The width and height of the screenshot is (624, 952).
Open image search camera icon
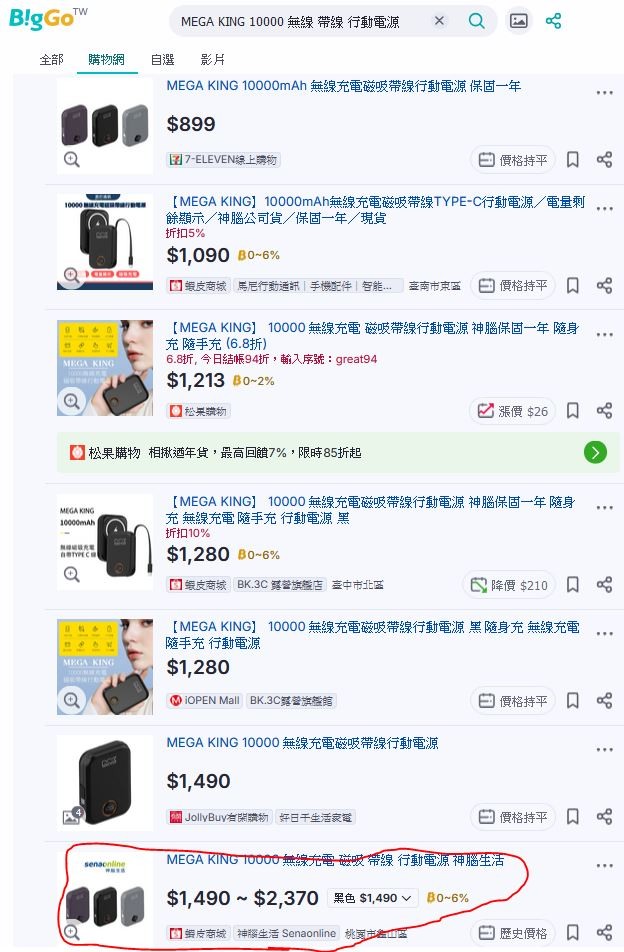click(x=518, y=21)
